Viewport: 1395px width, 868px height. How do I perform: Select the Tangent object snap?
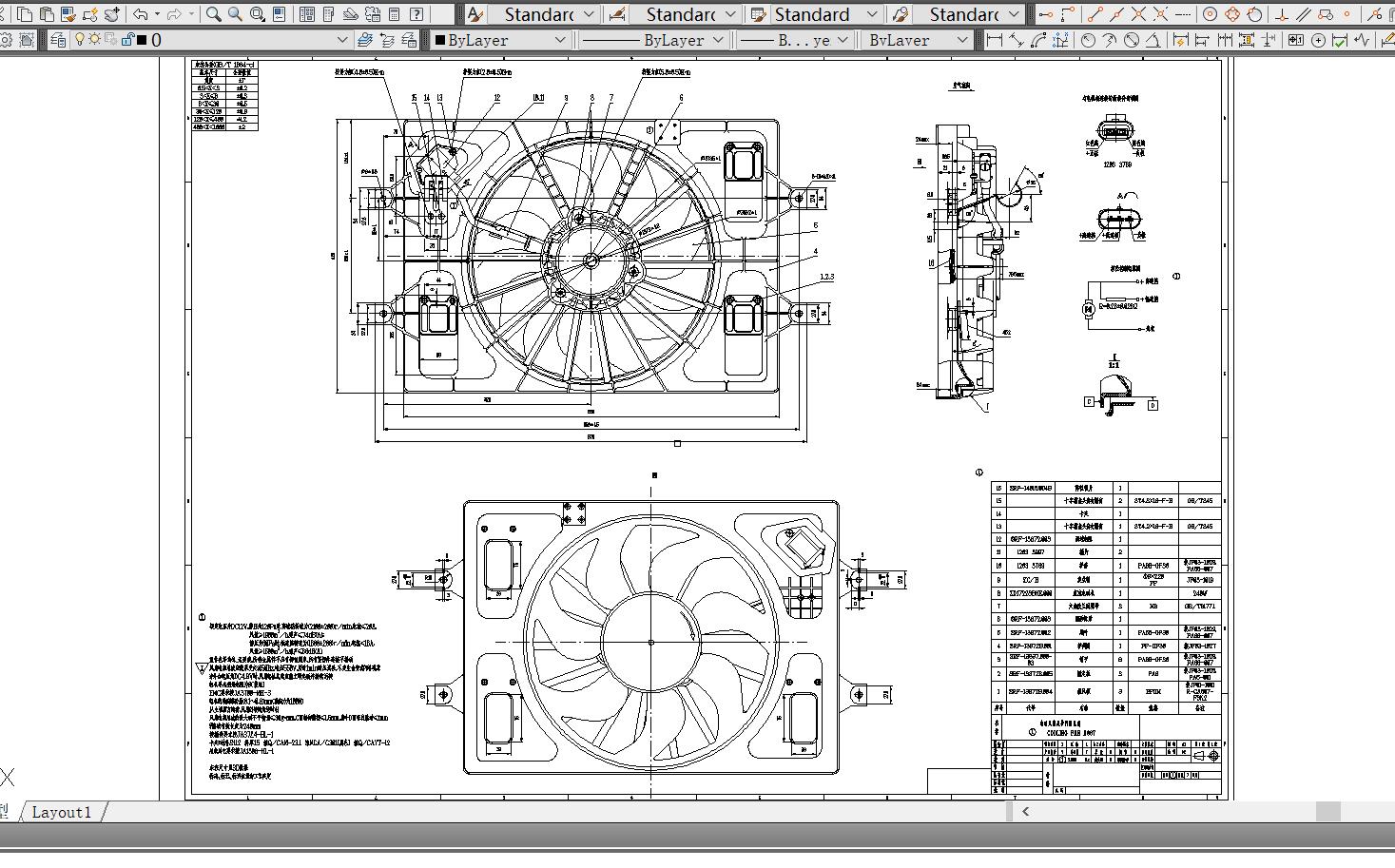click(1254, 14)
